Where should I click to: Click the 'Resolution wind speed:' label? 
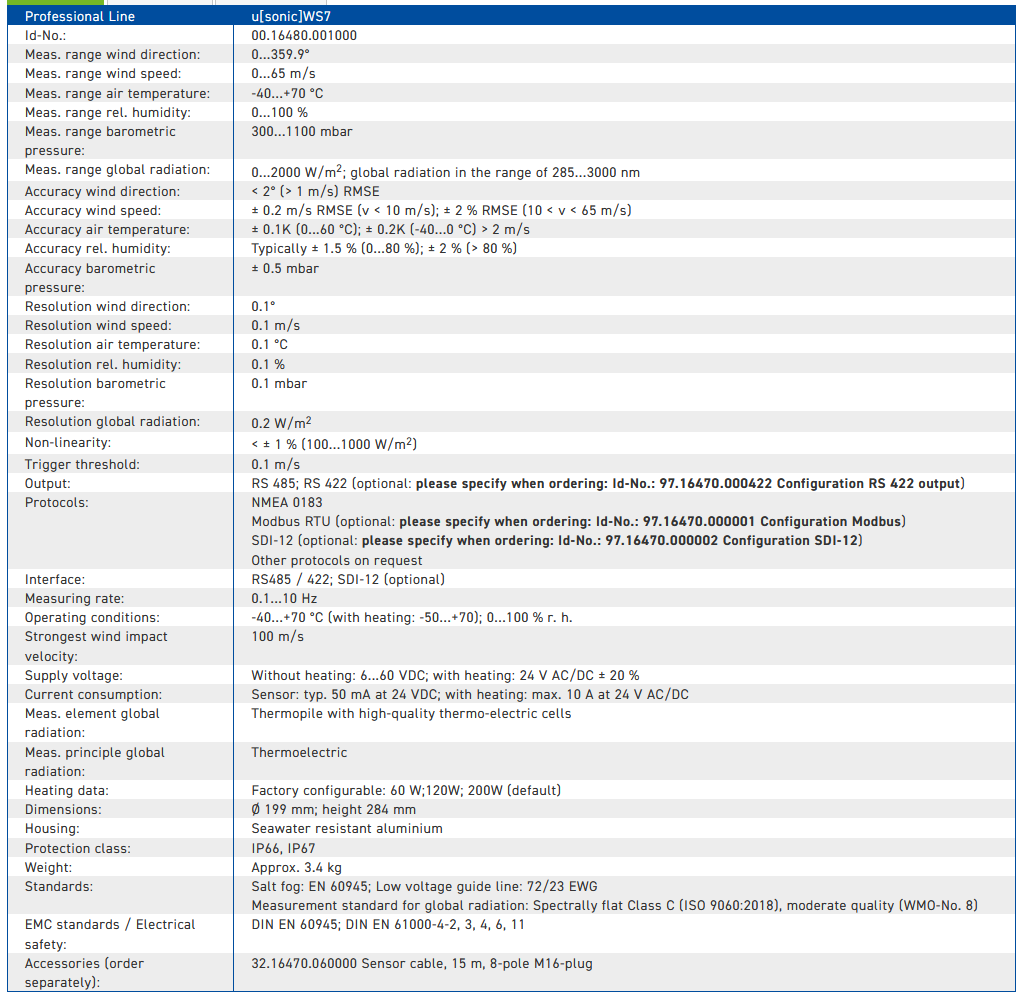point(98,325)
